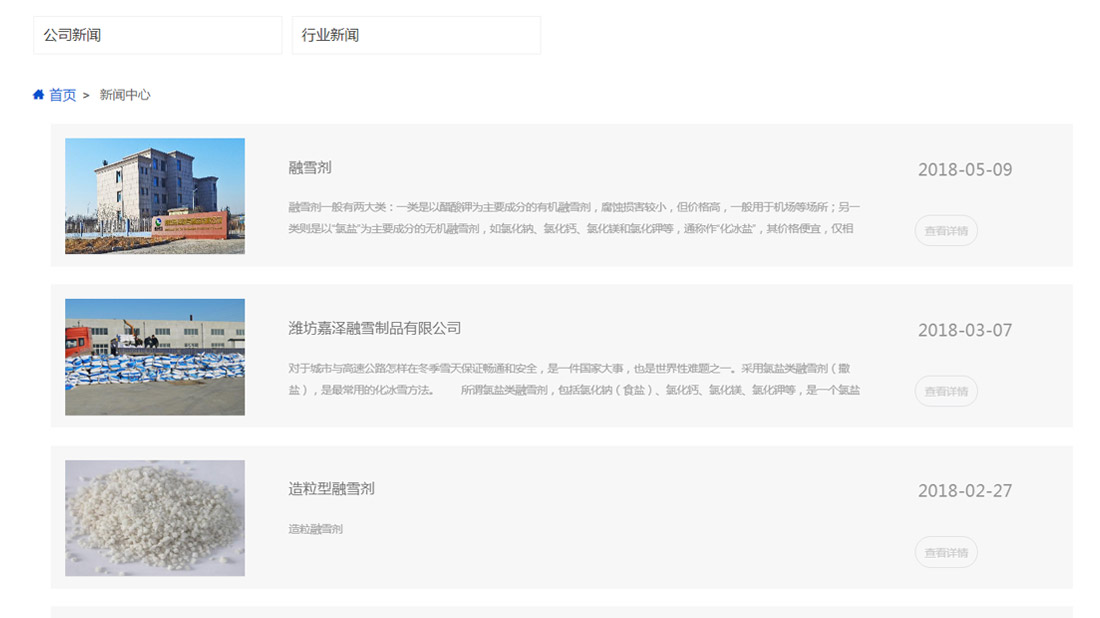Go to 首页 via breadcrumb link
This screenshot has height=618, width=1100.
click(x=62, y=95)
